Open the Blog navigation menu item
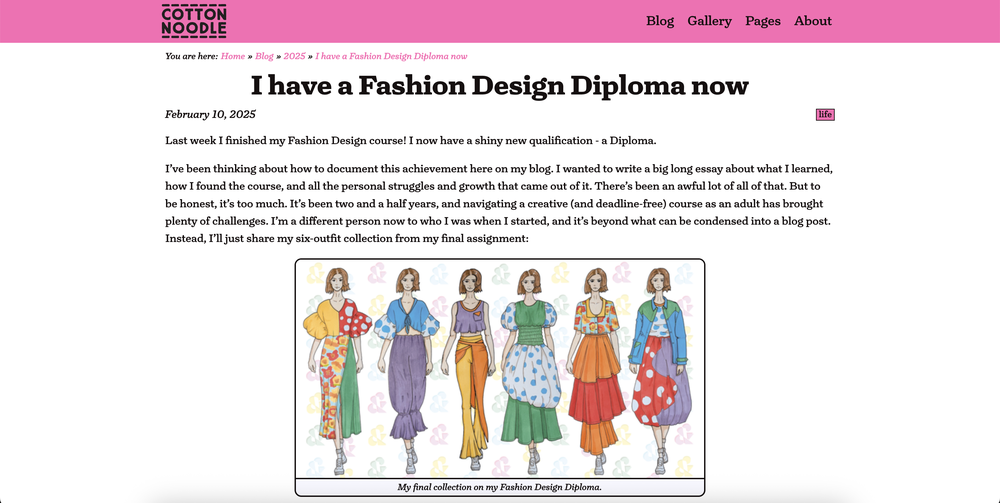 coord(660,21)
